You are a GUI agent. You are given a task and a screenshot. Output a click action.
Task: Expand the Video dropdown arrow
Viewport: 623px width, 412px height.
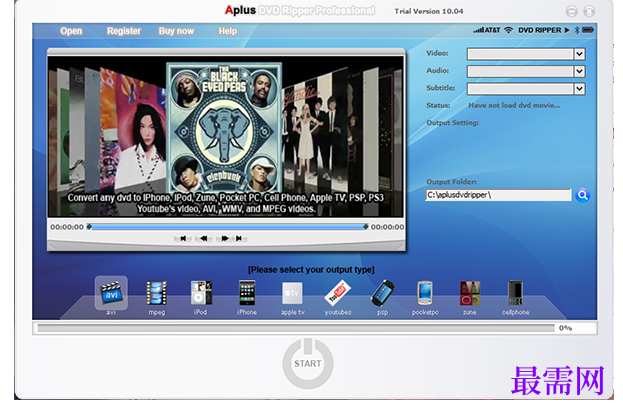[x=580, y=54]
